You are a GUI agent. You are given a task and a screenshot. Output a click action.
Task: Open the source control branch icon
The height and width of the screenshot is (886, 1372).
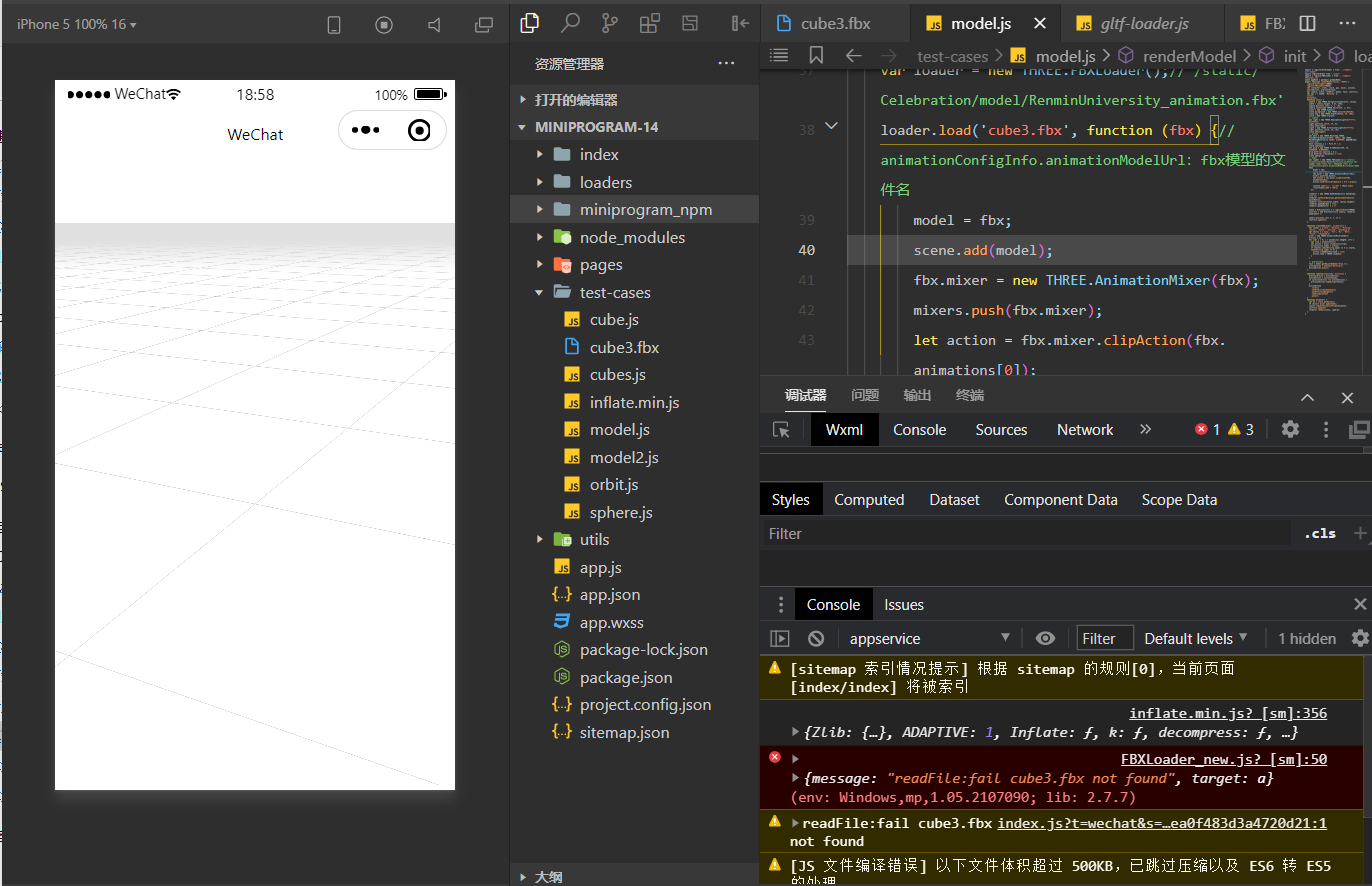point(609,23)
